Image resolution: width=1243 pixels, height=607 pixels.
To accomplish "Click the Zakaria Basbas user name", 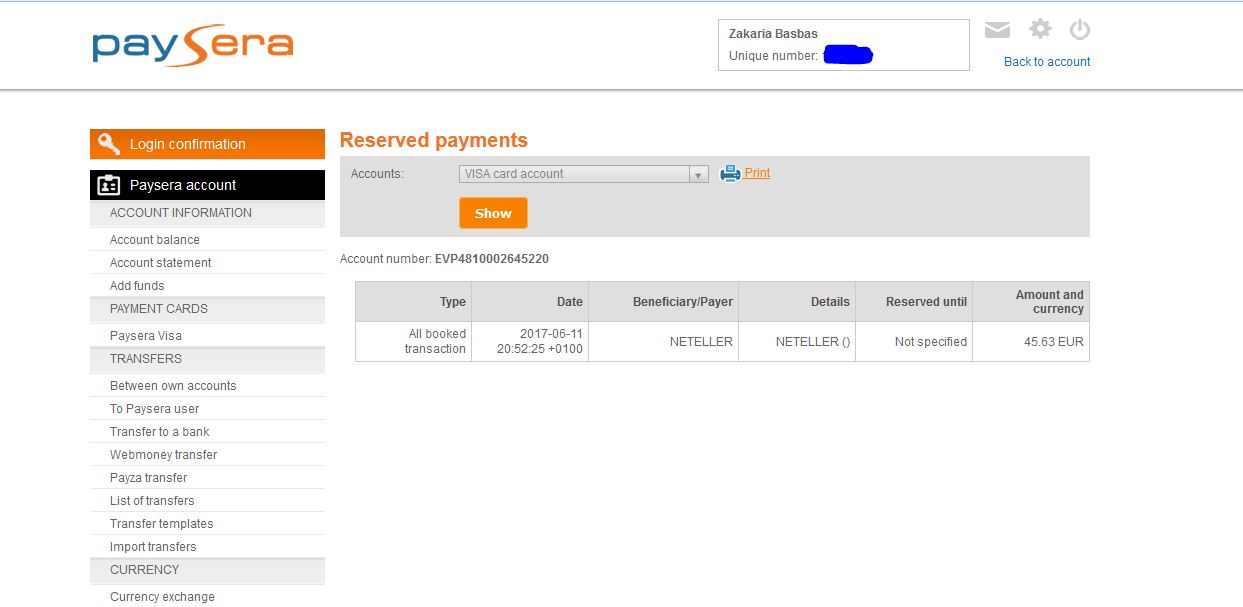I will click(774, 34).
